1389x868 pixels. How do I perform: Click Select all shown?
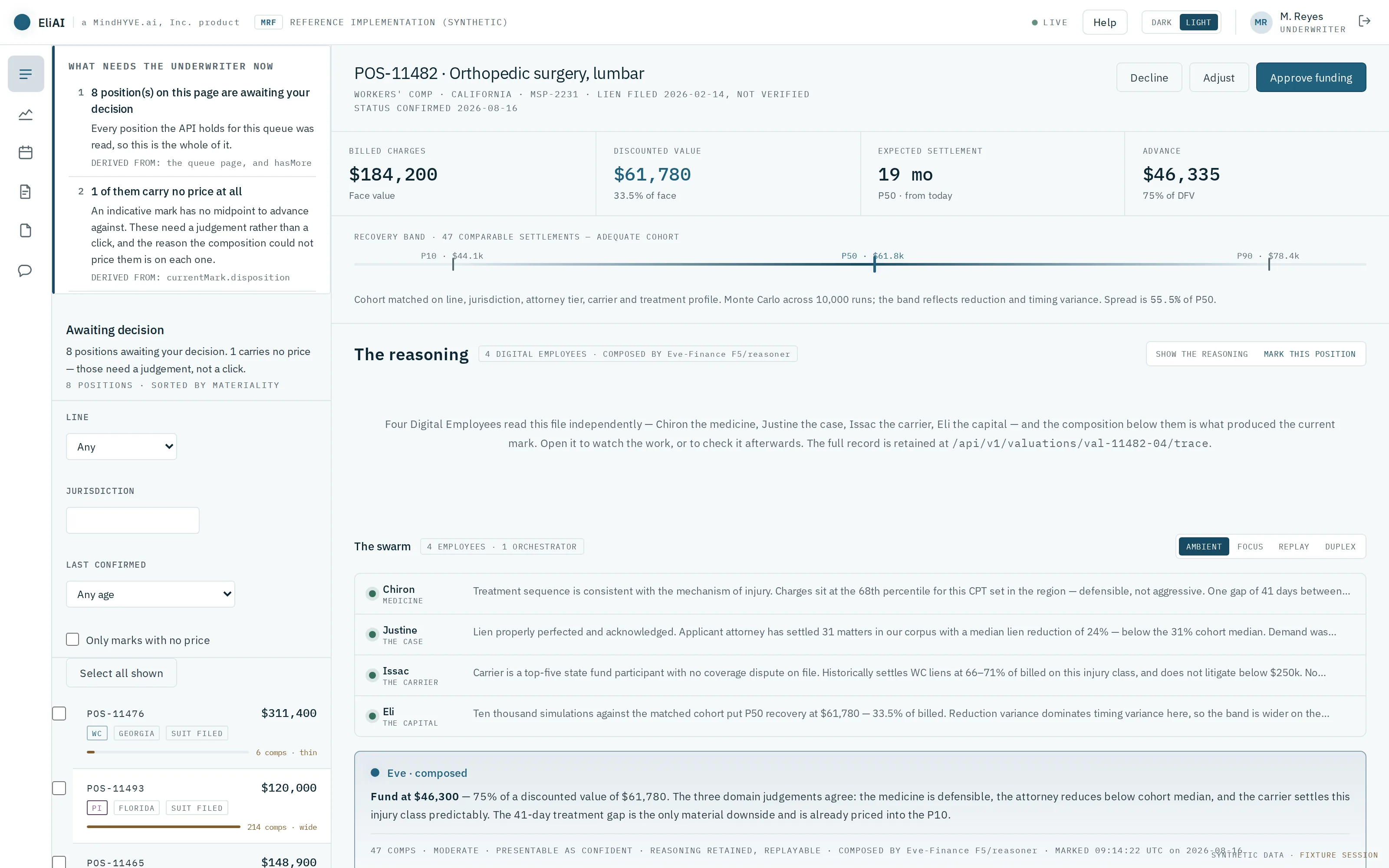tap(121, 673)
